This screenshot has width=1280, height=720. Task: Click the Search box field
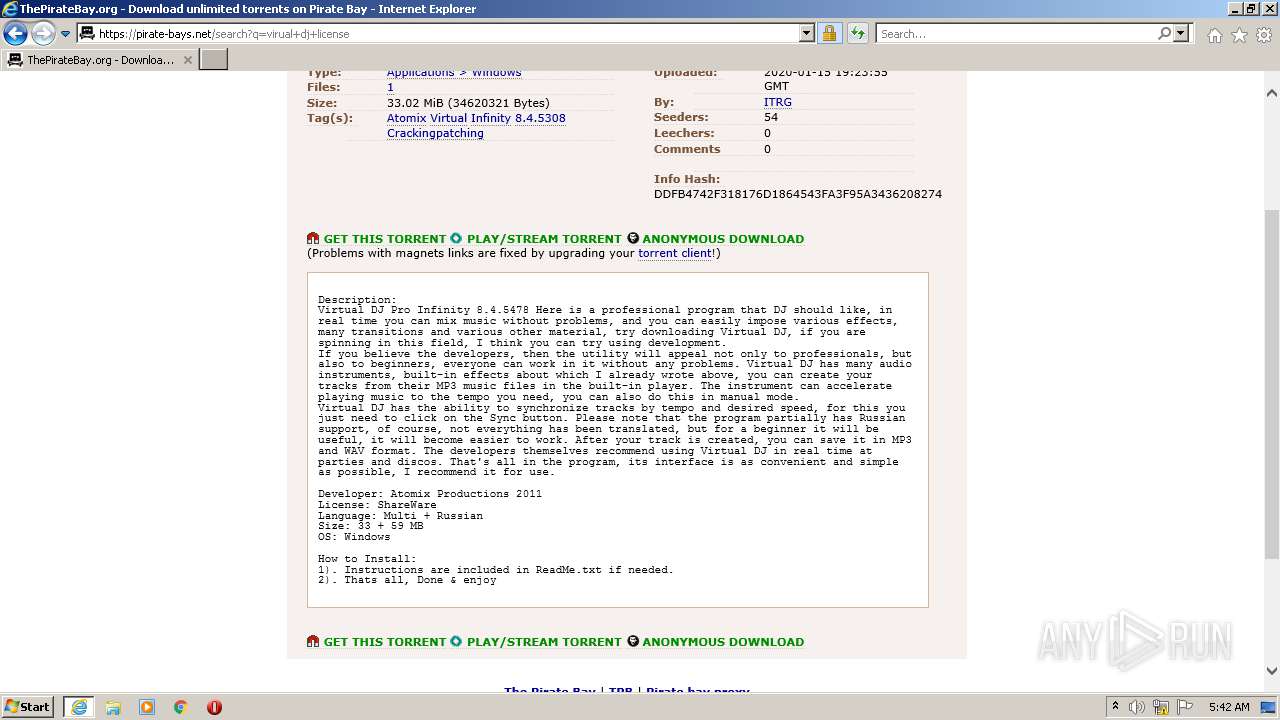point(1016,34)
